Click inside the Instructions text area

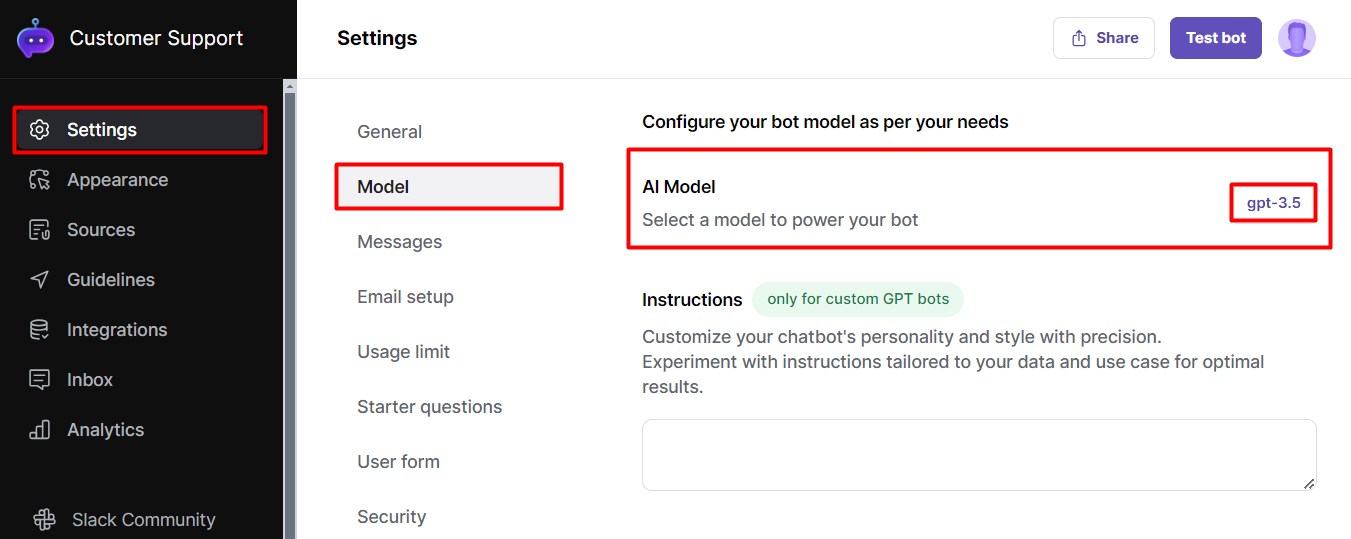tap(978, 455)
